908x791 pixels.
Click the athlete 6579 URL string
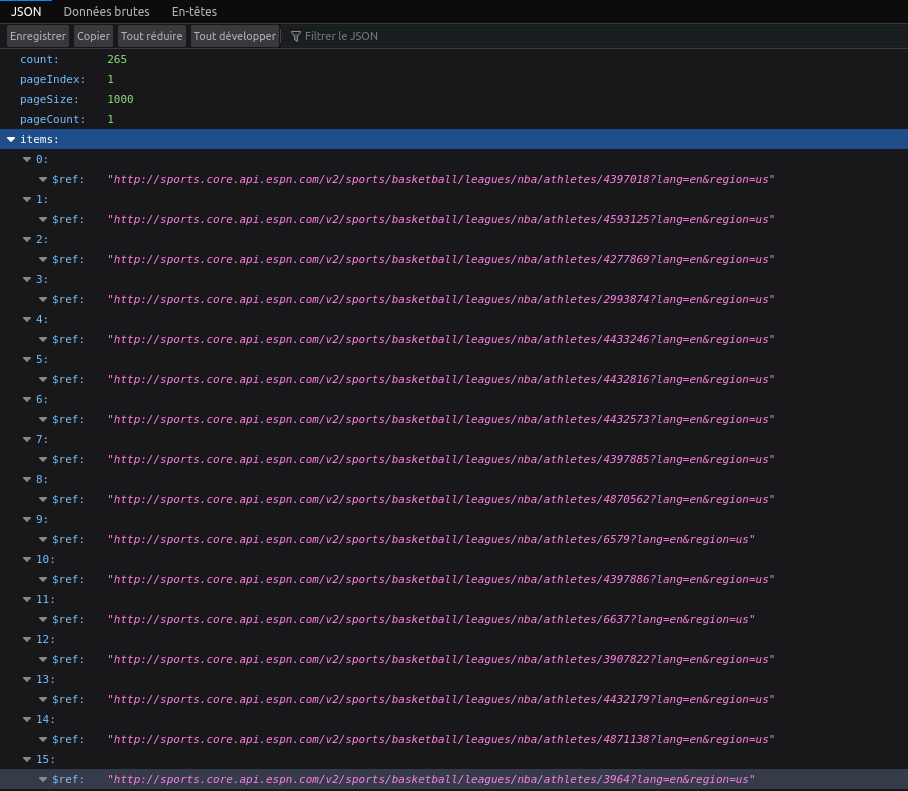pos(430,540)
